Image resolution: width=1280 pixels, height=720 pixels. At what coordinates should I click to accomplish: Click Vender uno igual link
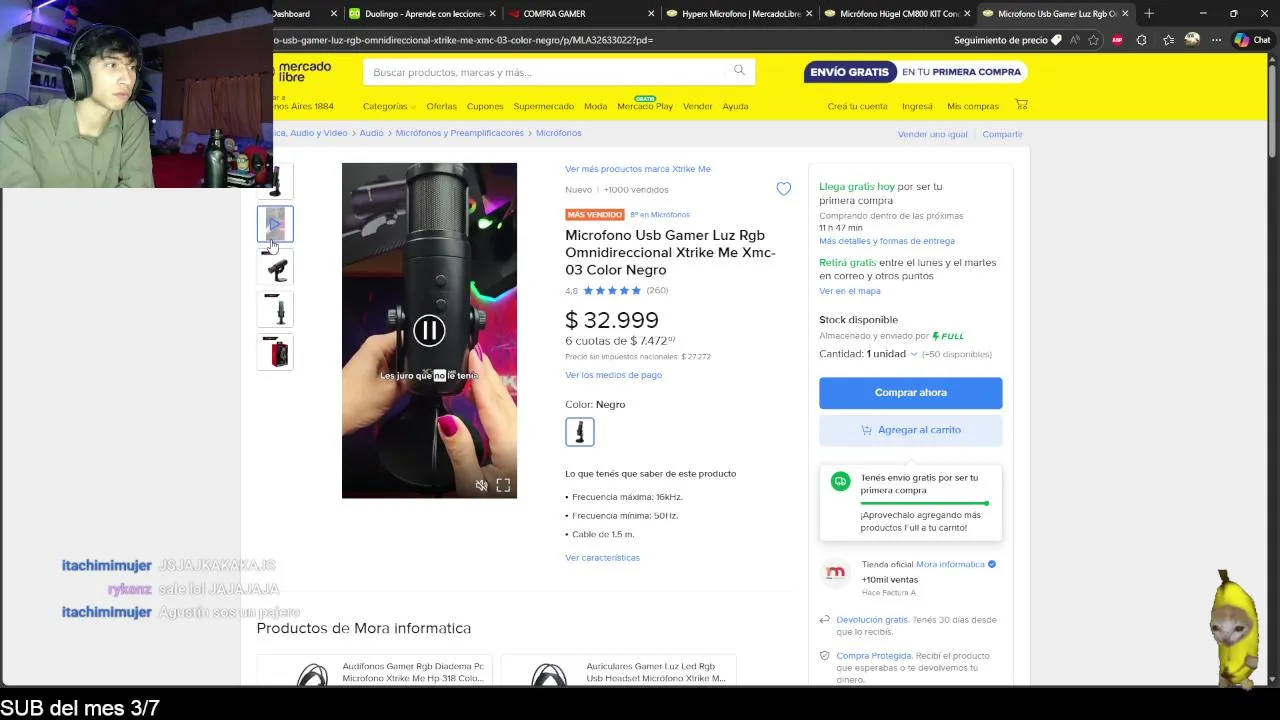(x=933, y=134)
